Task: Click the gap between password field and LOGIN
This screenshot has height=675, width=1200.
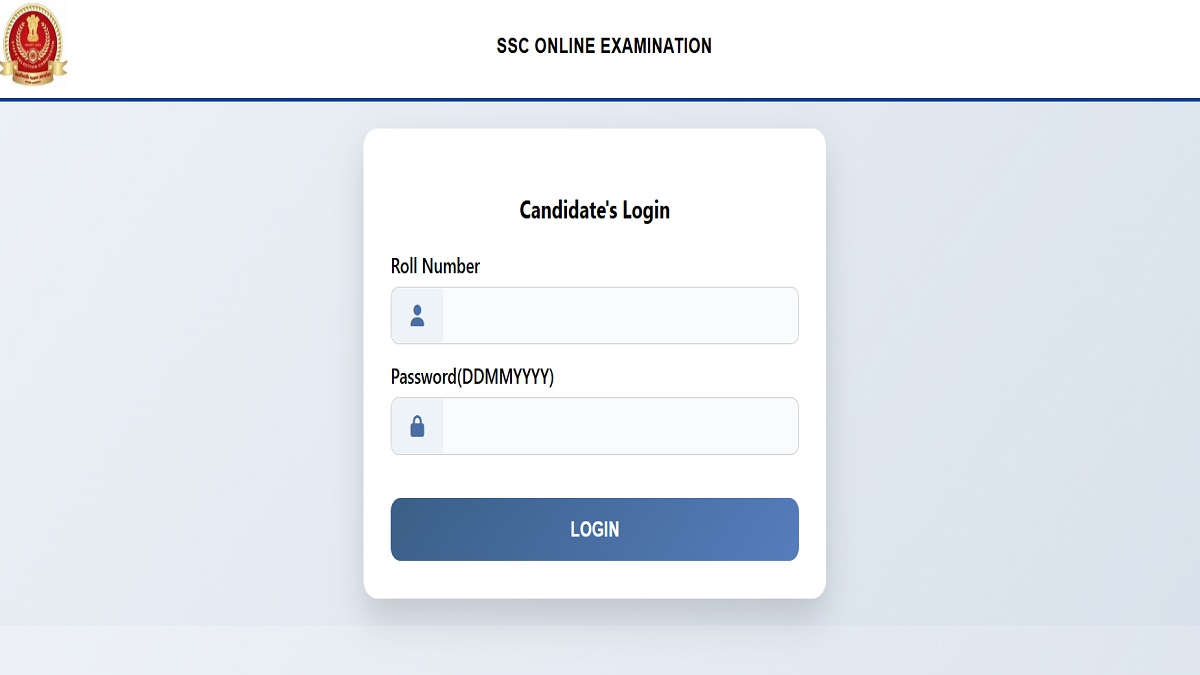Action: click(594, 476)
